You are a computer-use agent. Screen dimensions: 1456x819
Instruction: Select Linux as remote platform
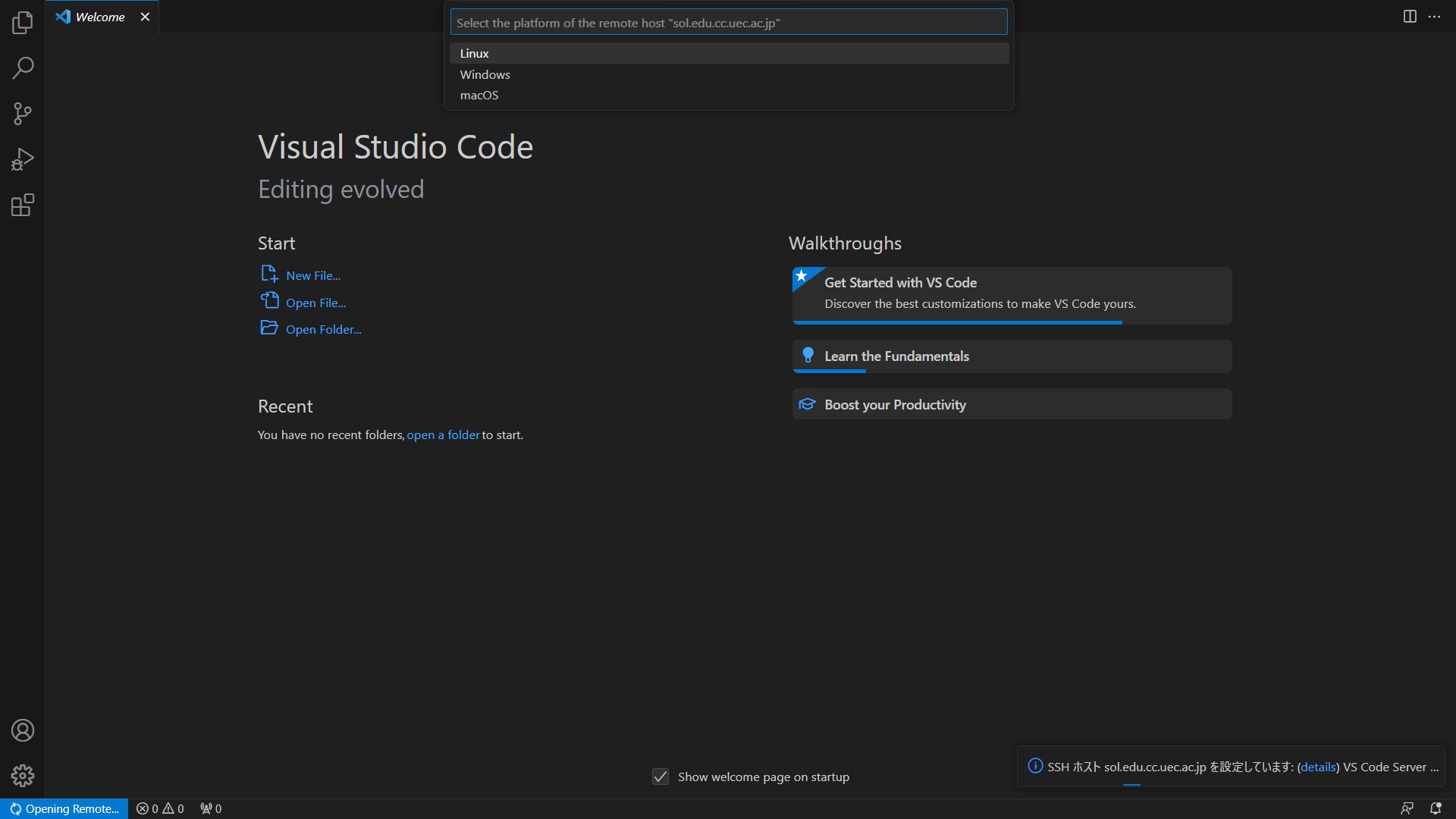pos(475,53)
